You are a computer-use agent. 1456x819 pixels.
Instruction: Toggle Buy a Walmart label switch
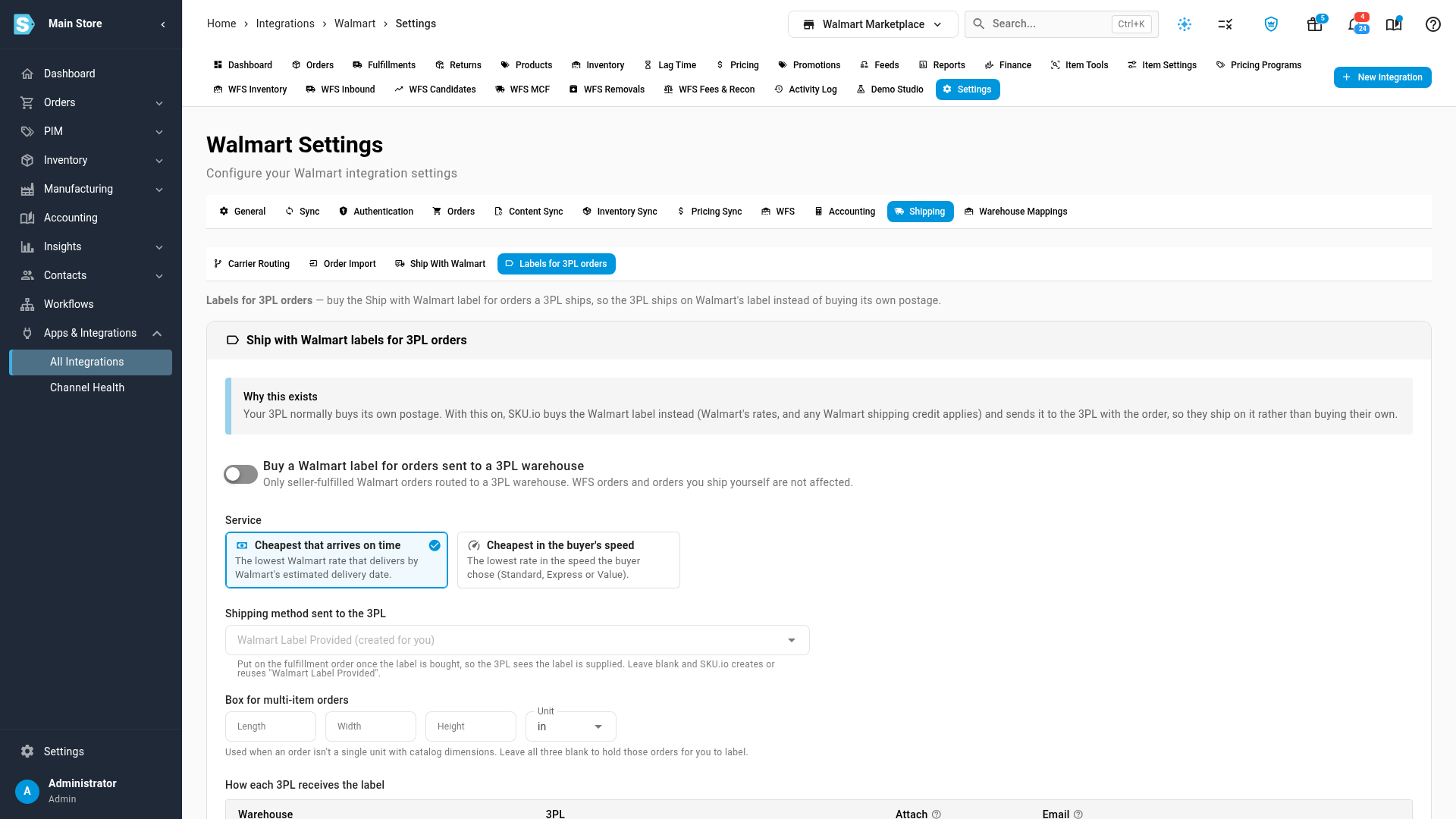(240, 474)
